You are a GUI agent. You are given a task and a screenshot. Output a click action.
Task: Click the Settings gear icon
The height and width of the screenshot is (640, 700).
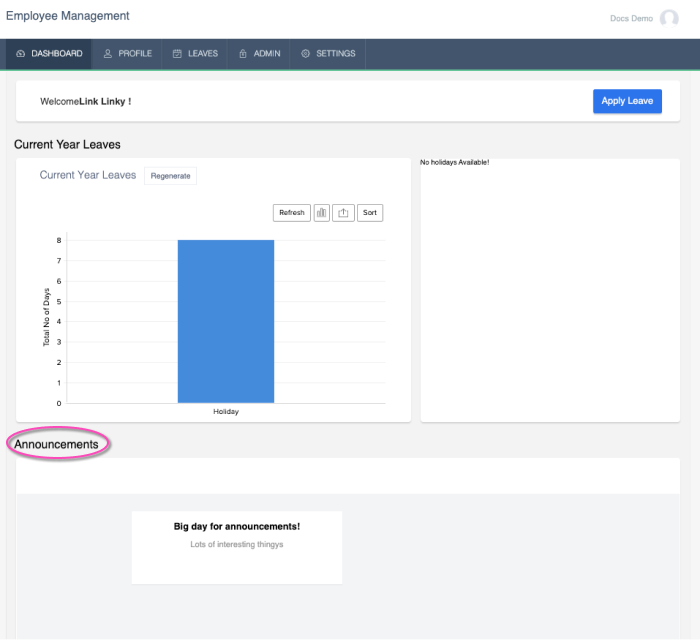[x=306, y=54]
